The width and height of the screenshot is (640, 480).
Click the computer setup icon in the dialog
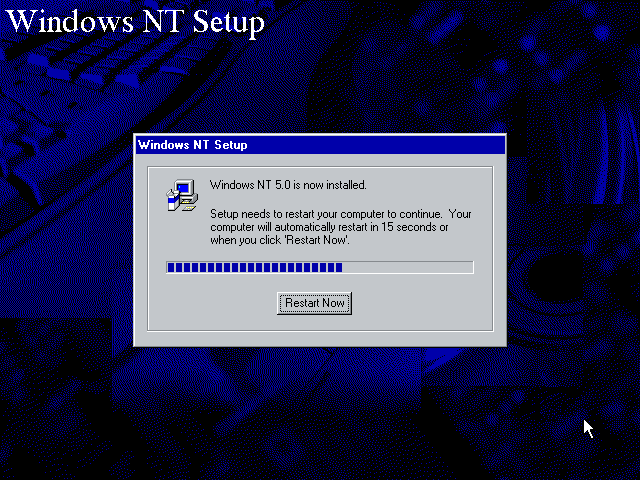click(x=182, y=195)
